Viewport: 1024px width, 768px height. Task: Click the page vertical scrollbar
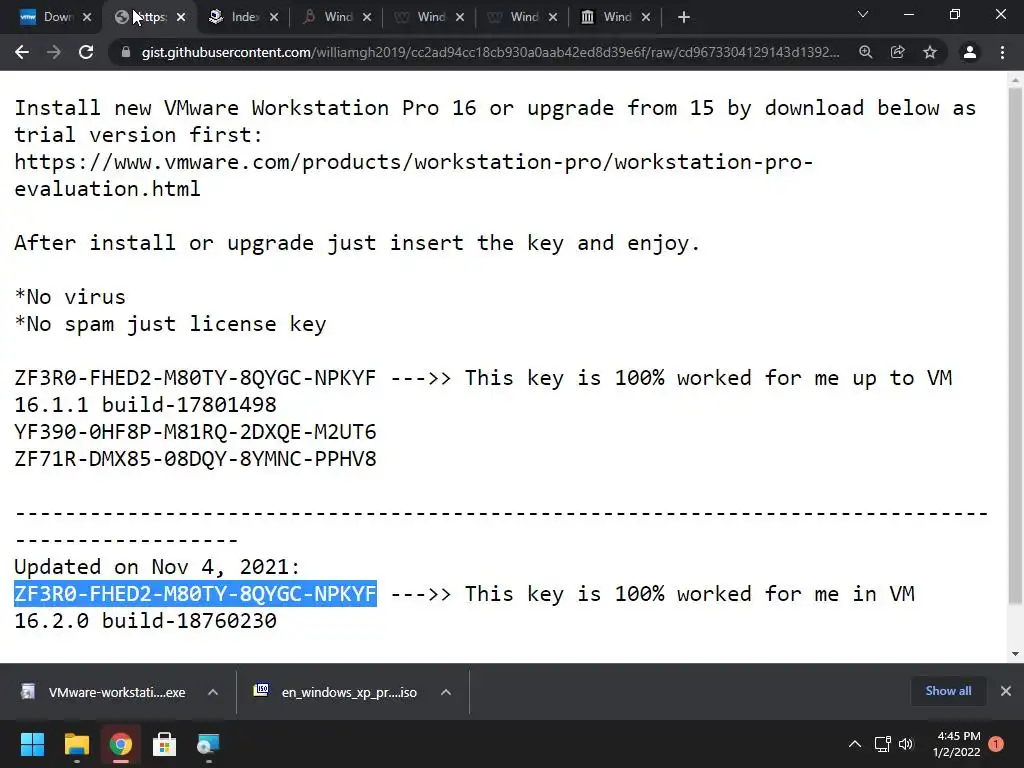(1015, 346)
